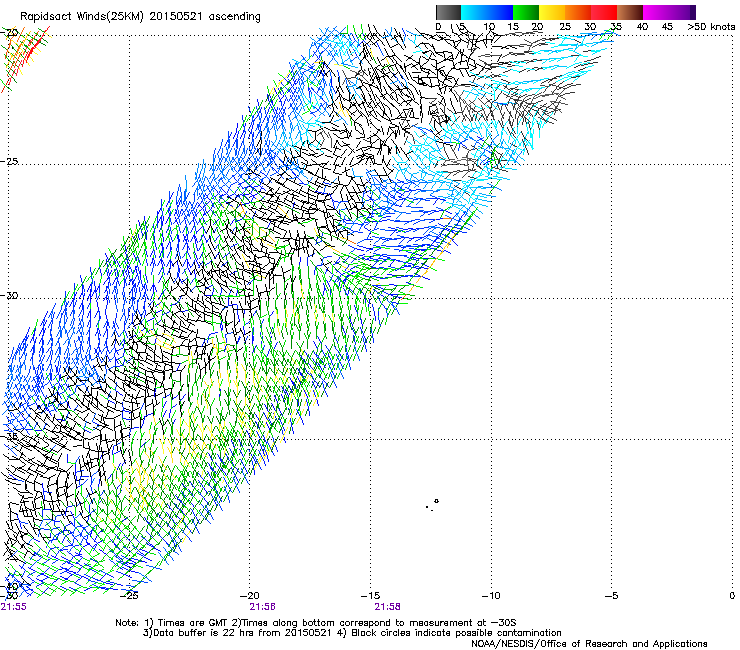740x650 pixels.
Task: Click the "10" label on the color scale
Action: point(489,27)
